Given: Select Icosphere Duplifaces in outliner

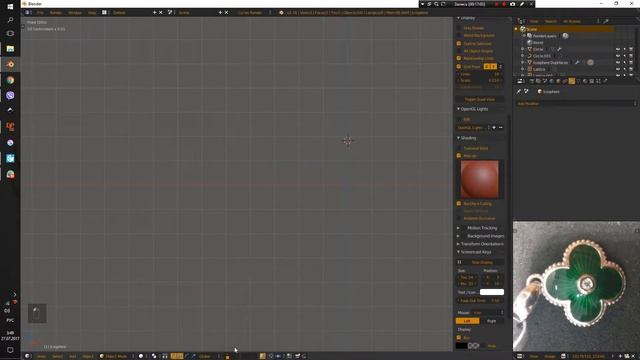Looking at the screenshot, I should [550, 62].
